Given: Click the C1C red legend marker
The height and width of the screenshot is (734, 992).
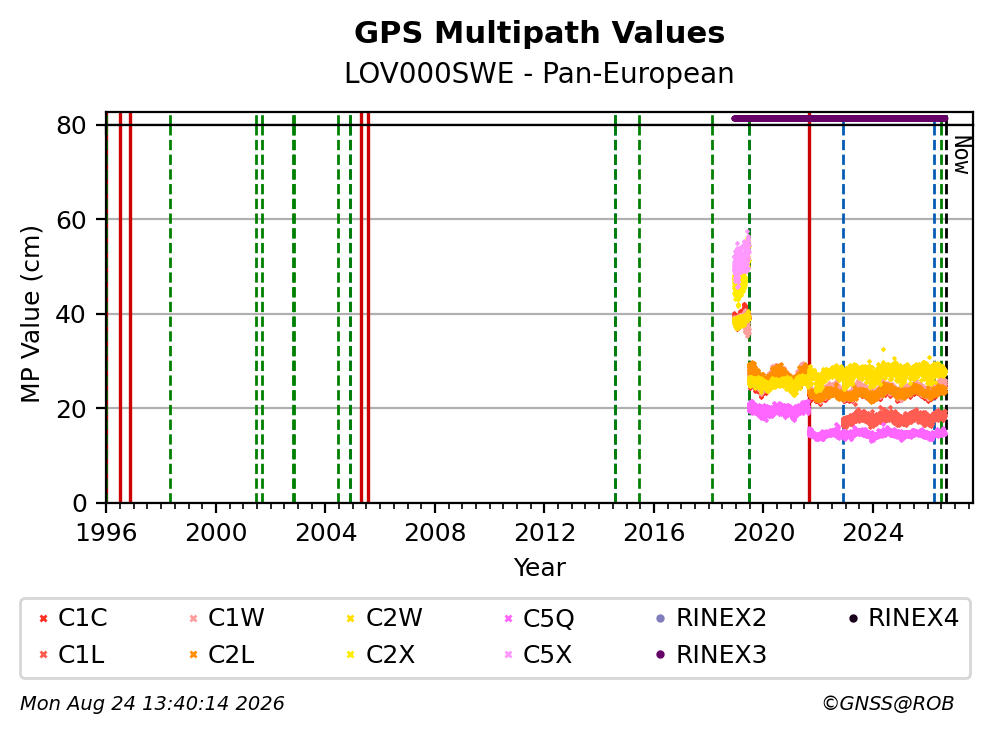Looking at the screenshot, I should coord(43,618).
